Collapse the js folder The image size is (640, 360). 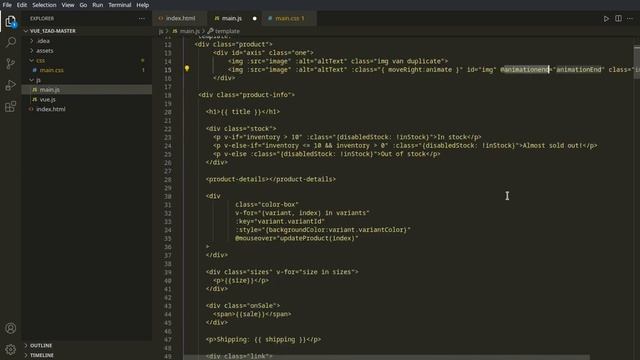point(87,80)
